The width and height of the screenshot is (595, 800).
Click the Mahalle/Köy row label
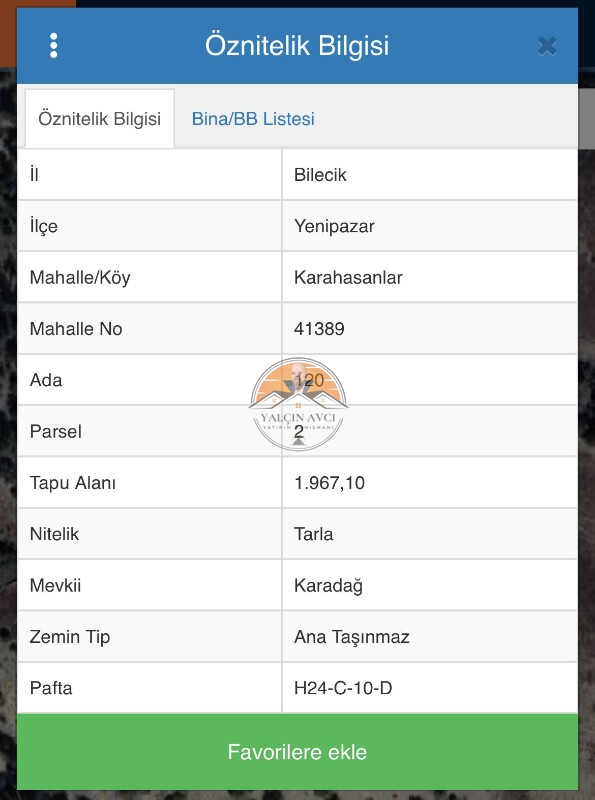point(80,278)
